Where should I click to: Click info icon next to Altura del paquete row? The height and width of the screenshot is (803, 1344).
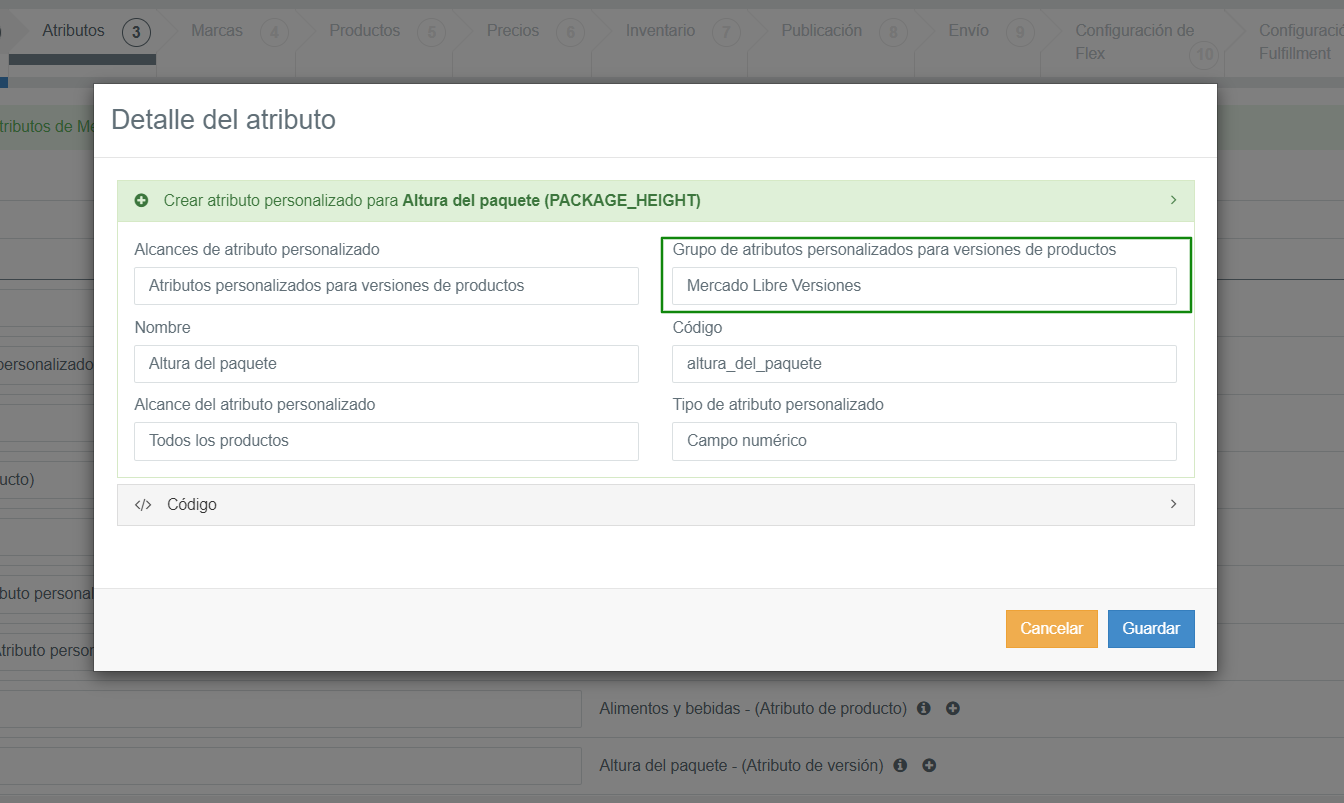pyautogui.click(x=900, y=765)
